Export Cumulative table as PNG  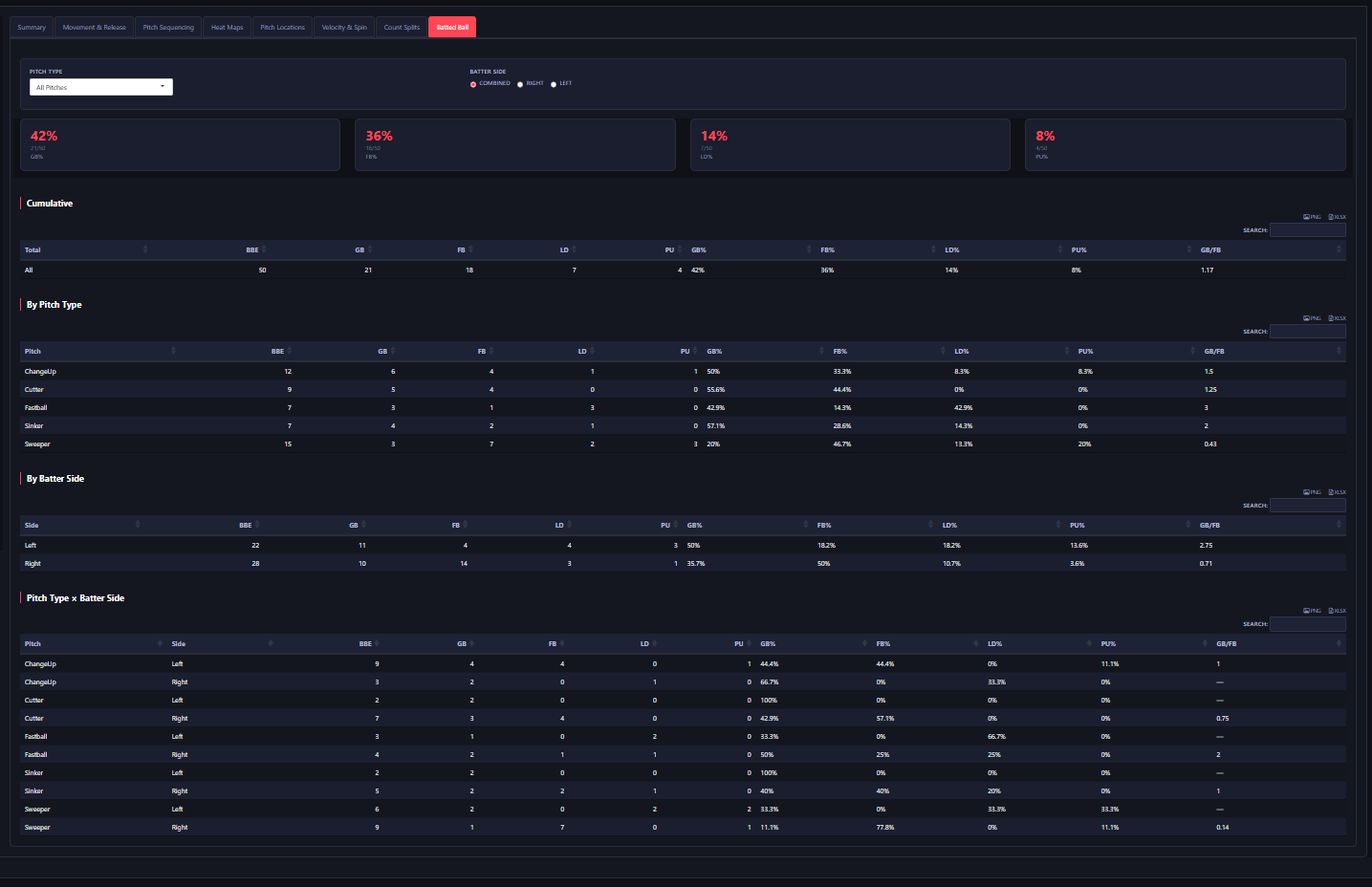click(1312, 217)
